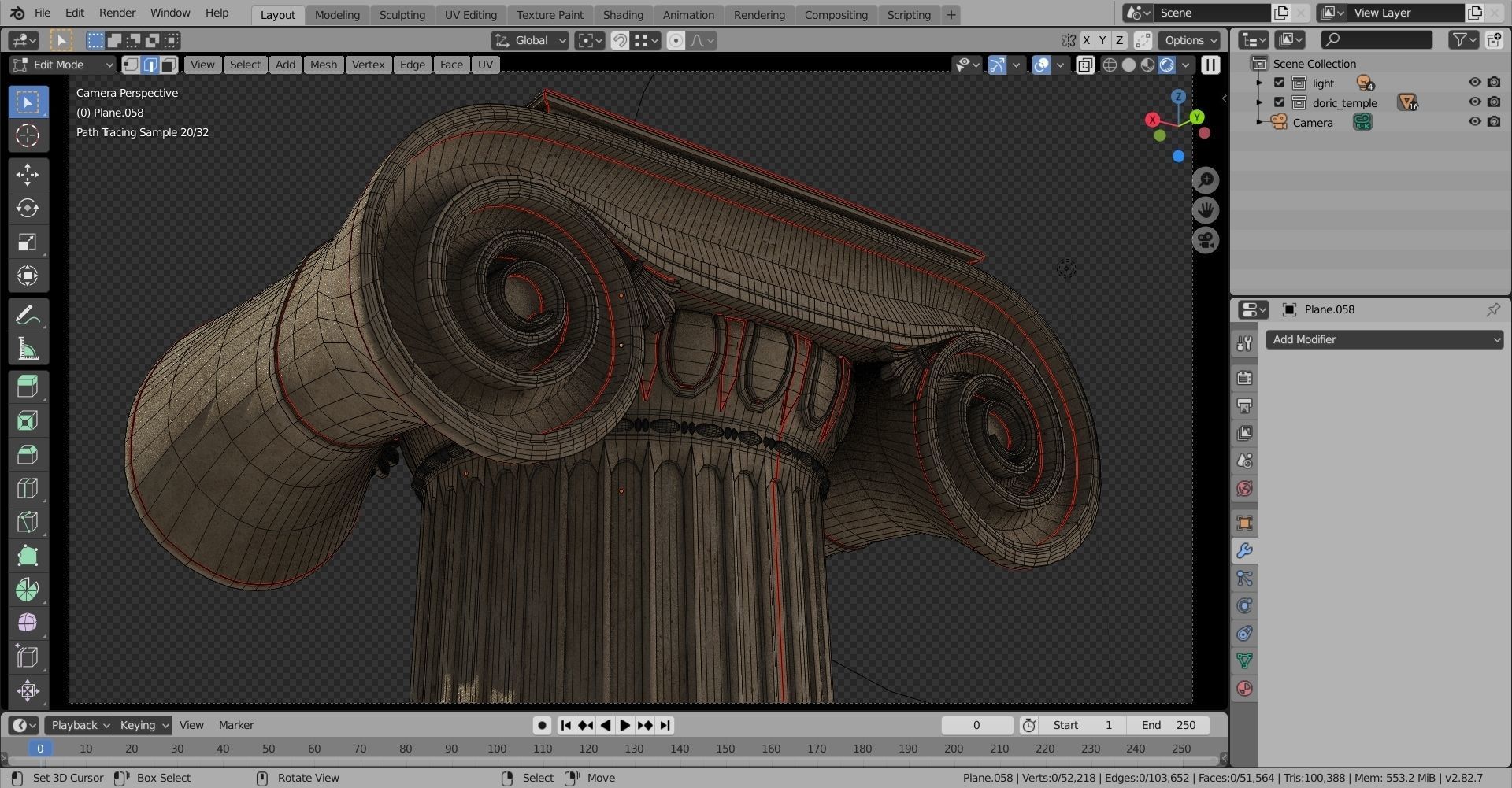
Task: Jump to the end frame
Action: [x=665, y=725]
